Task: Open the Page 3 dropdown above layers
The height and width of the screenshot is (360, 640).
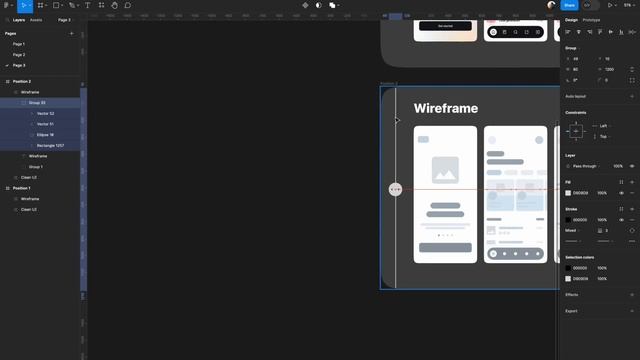Action: (x=64, y=20)
